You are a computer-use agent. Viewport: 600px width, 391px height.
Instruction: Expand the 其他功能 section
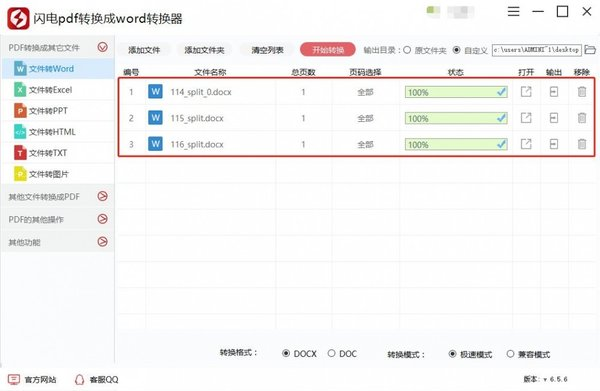click(103, 242)
